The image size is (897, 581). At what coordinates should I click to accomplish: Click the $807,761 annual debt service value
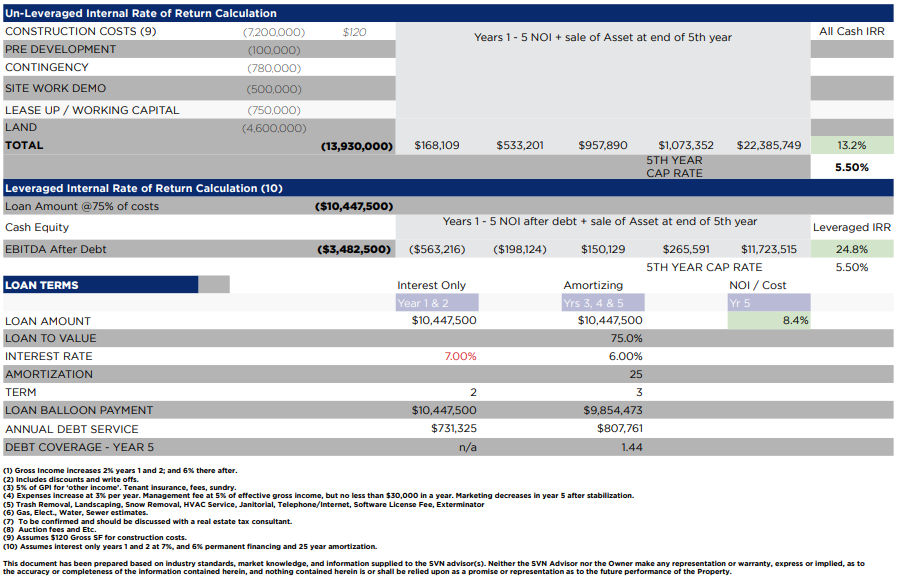(x=617, y=429)
